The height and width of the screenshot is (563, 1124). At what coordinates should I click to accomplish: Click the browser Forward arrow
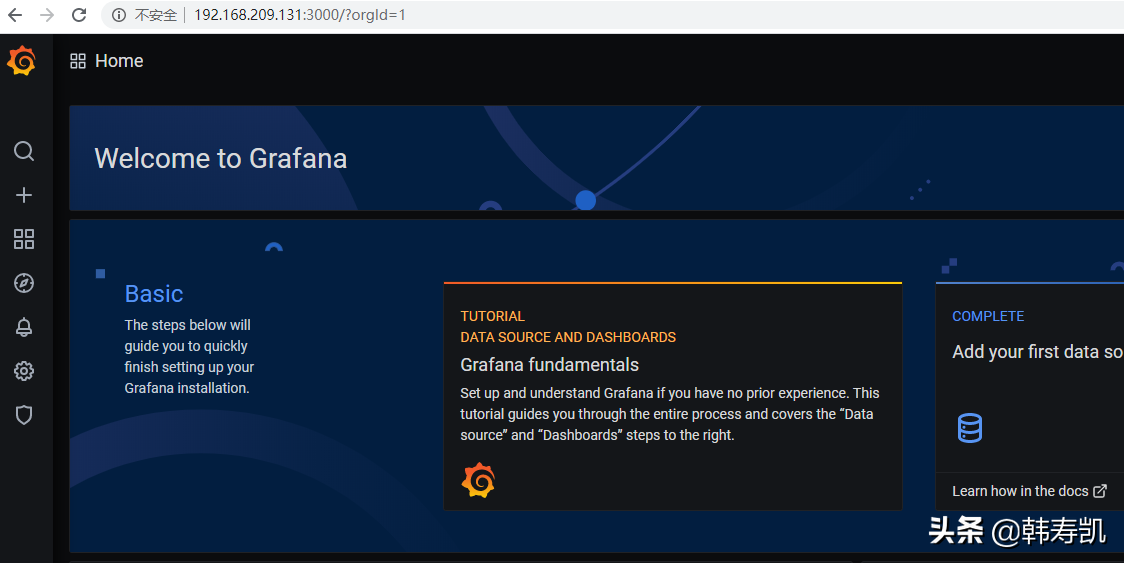coord(47,15)
